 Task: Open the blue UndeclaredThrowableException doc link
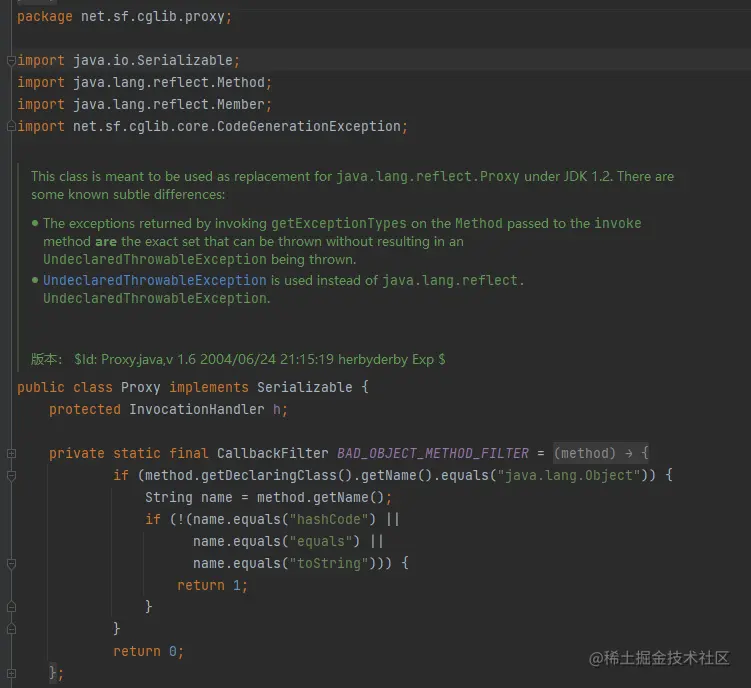coord(155,280)
